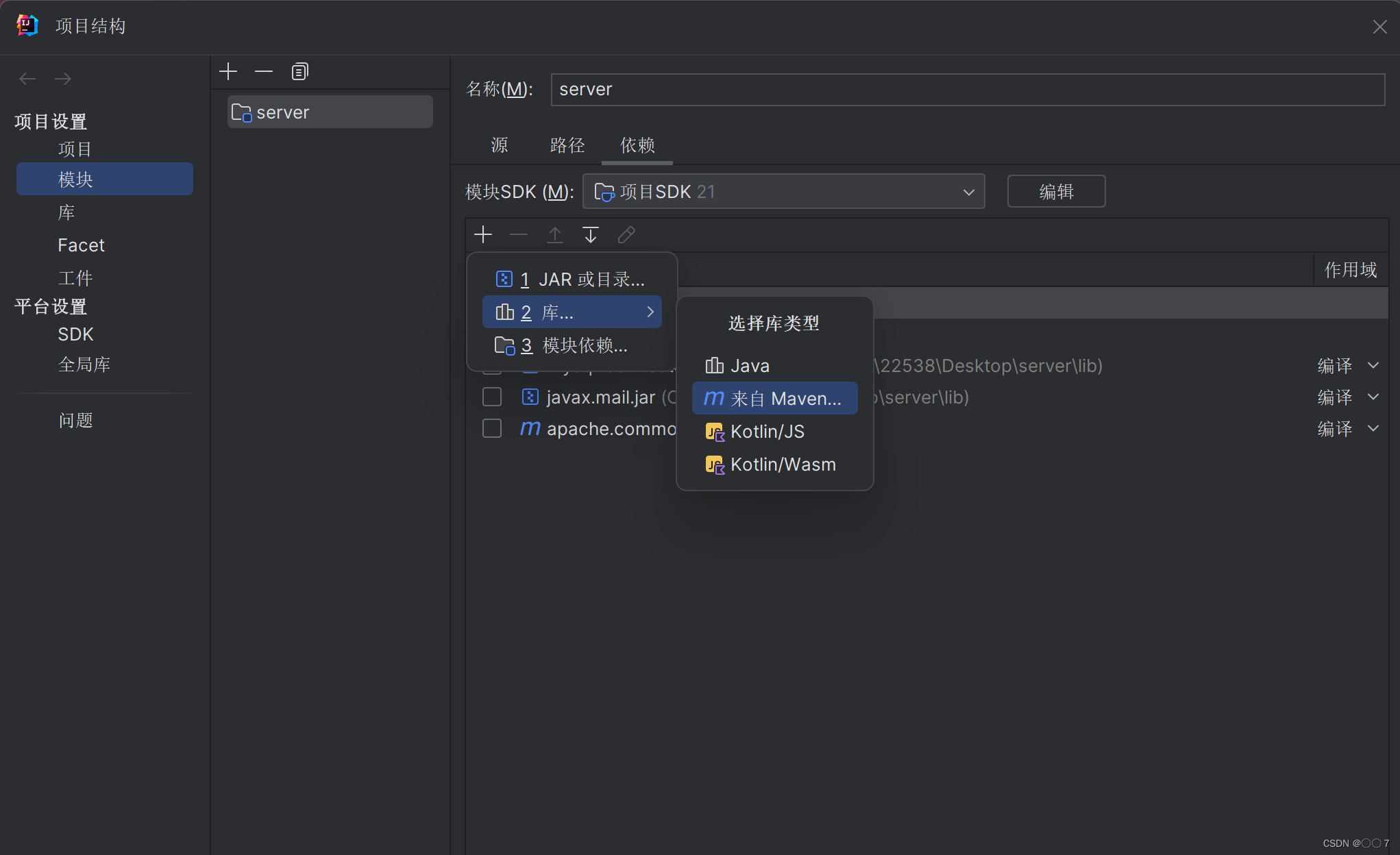Expand scope dropdown for apache.commons row
This screenshot has width=1400, height=855.
1373,429
